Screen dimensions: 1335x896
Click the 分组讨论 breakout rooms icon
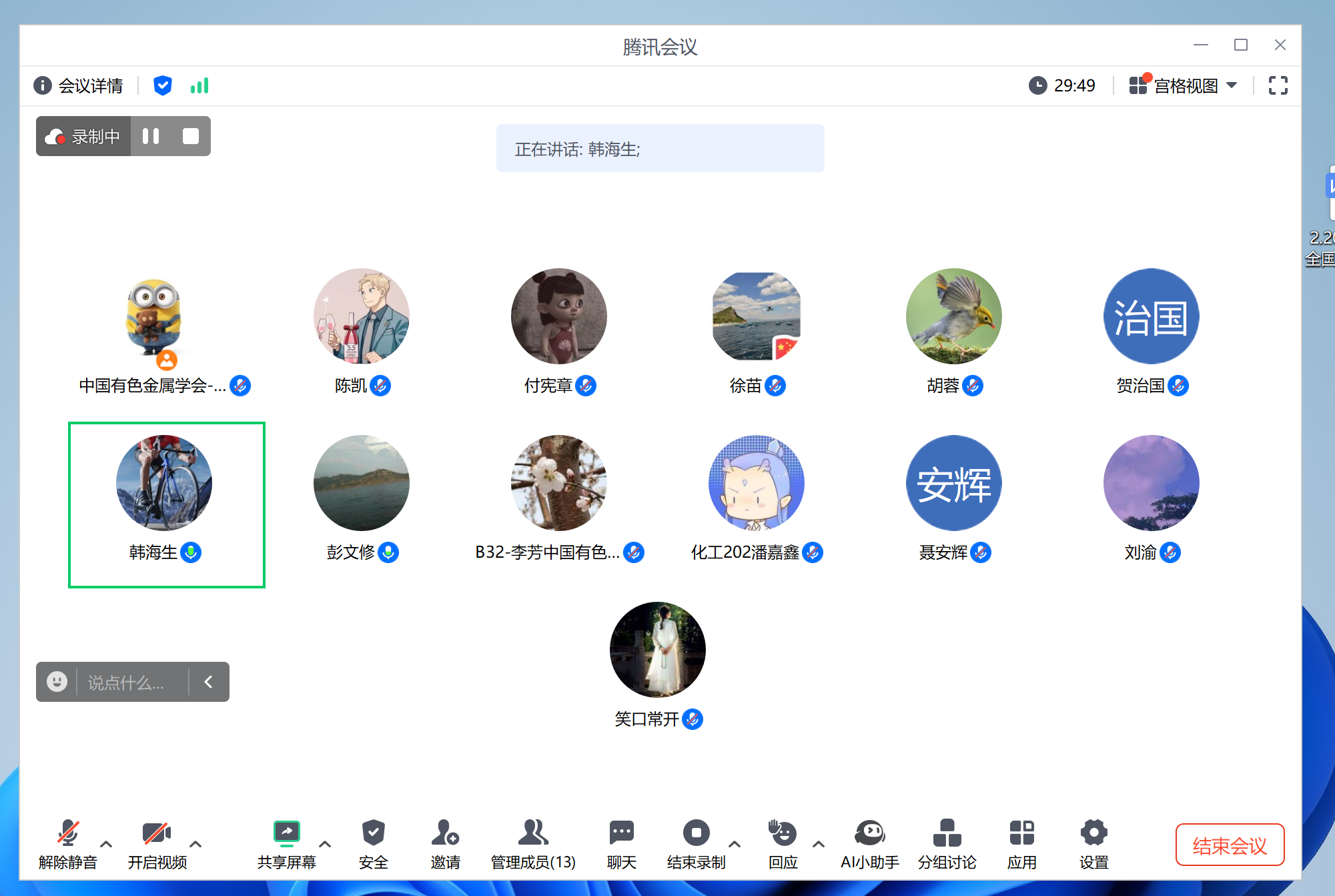(947, 833)
